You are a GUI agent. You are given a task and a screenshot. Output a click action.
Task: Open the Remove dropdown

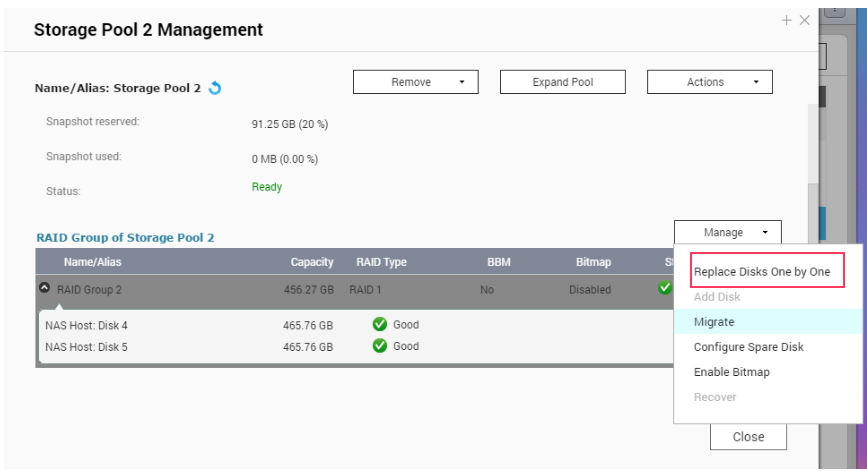(415, 82)
